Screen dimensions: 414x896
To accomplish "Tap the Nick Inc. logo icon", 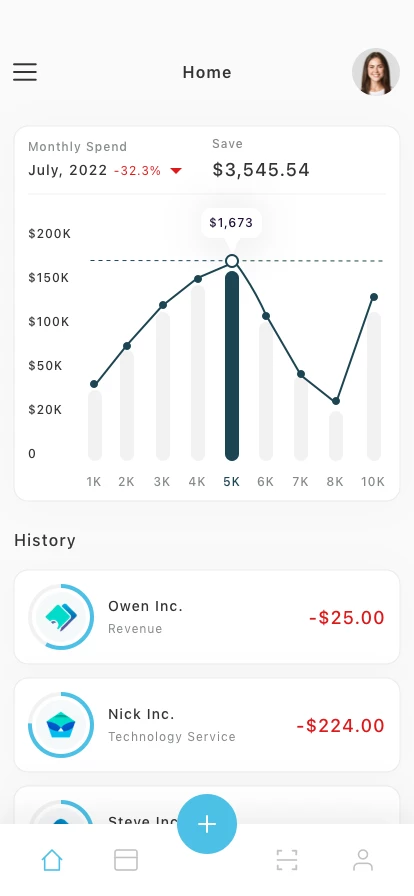I will [x=61, y=725].
